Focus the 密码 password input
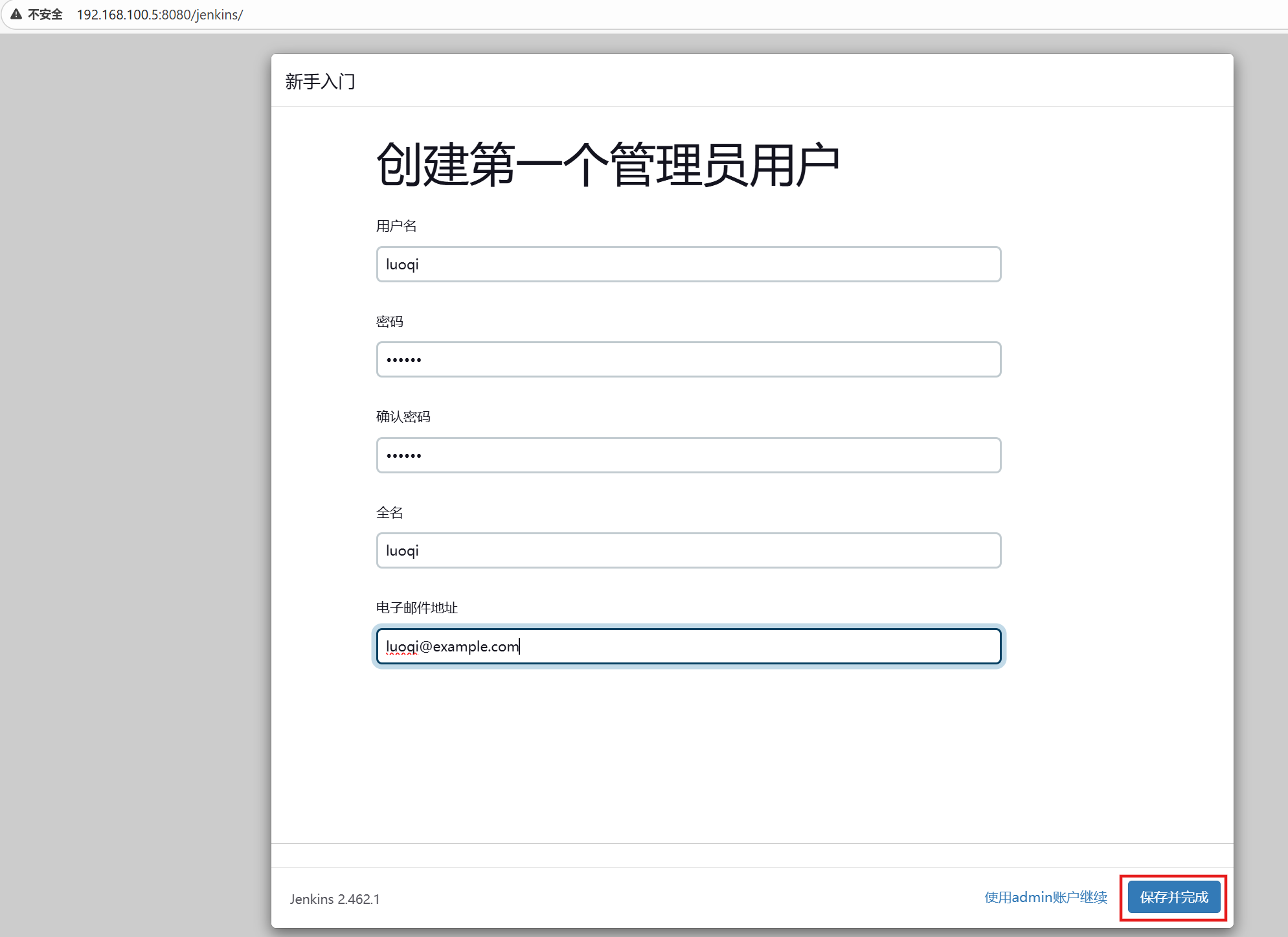Viewport: 1288px width, 937px height. (688, 359)
